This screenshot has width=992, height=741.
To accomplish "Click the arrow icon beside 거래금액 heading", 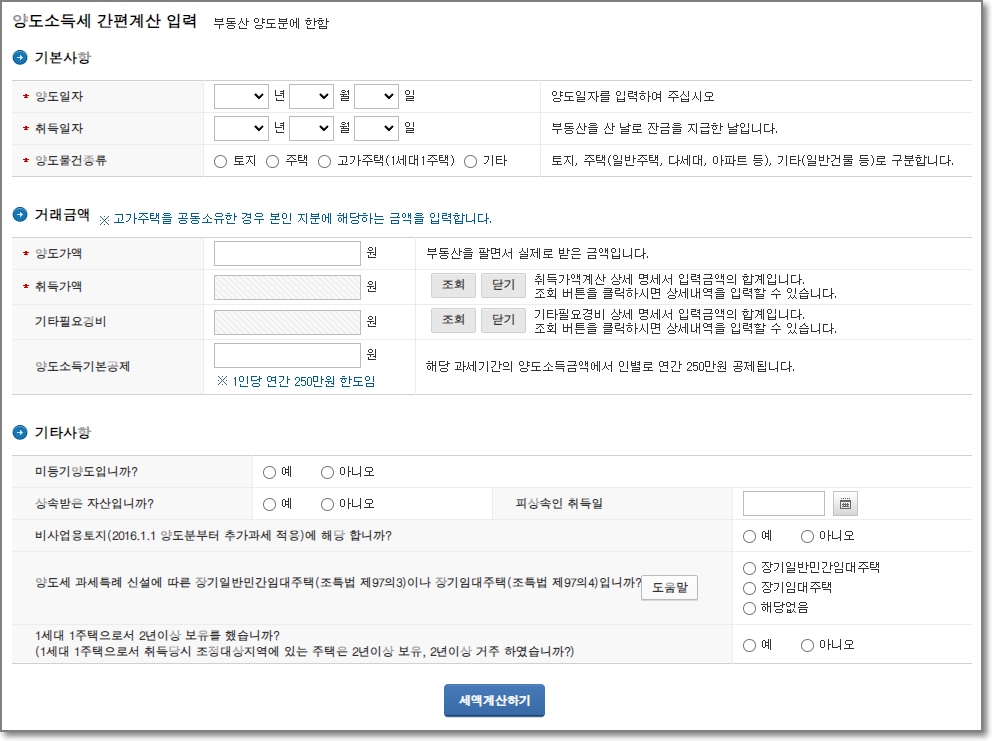I will coord(20,215).
